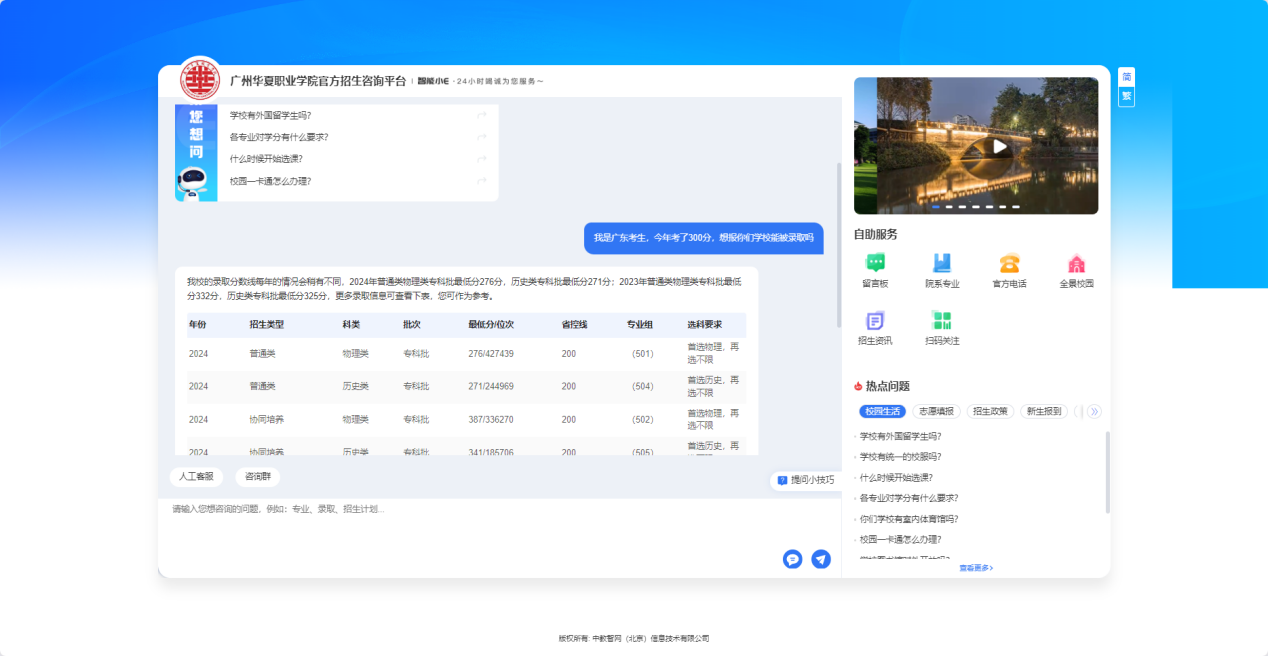1268x656 pixels.
Task: Click suggested question 学校有外国留学生吗? in chat
Action: coord(270,115)
